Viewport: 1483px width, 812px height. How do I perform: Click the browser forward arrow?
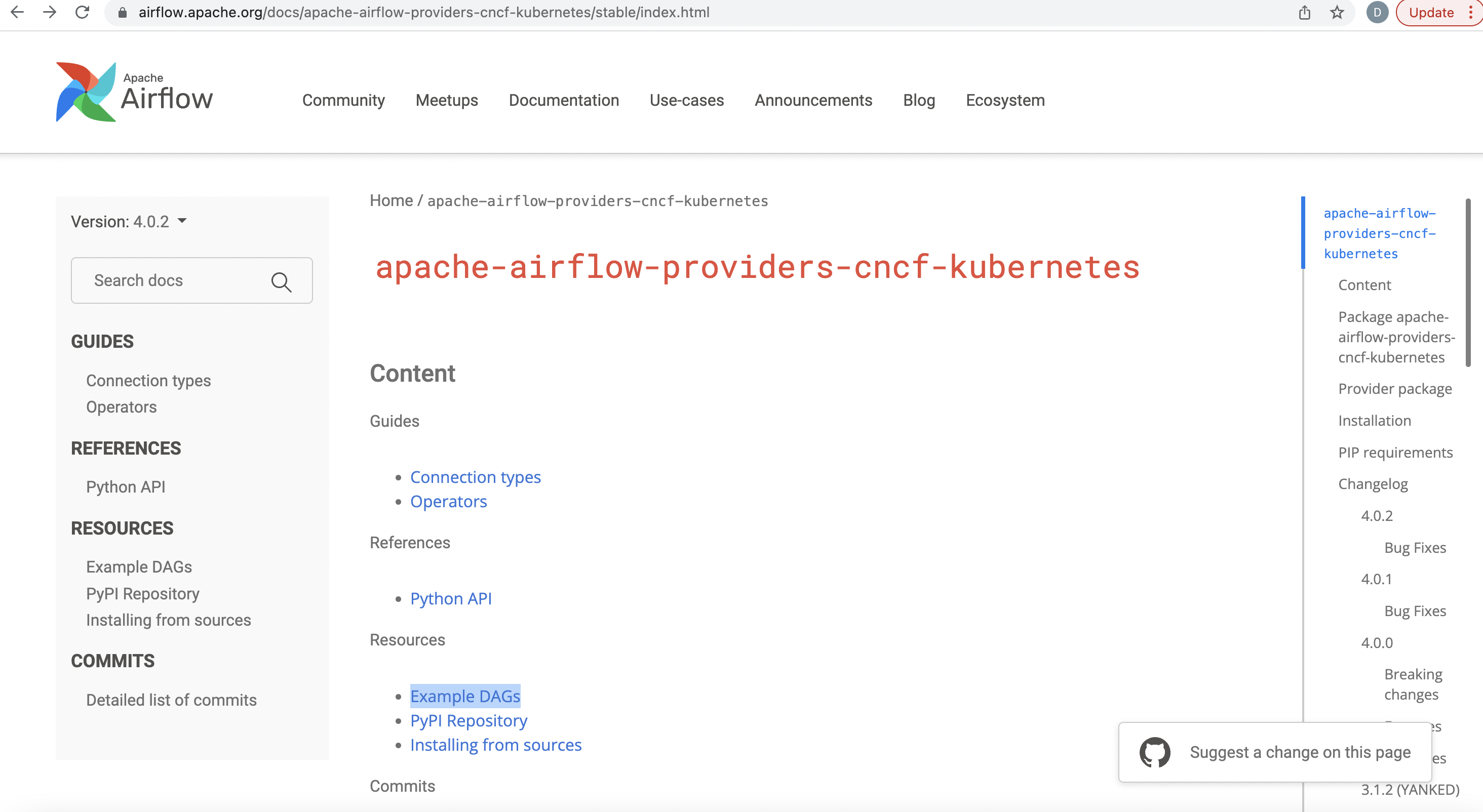(50, 12)
